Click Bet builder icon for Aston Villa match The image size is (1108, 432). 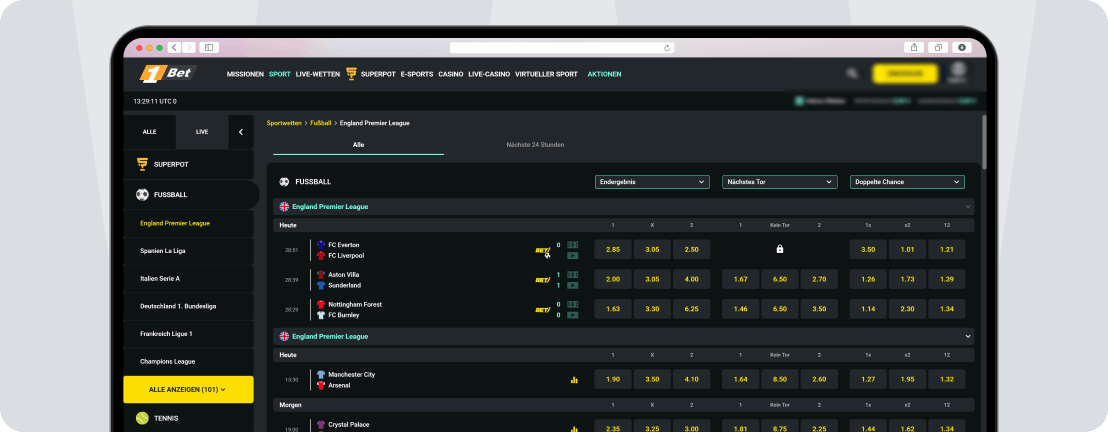[x=543, y=280]
